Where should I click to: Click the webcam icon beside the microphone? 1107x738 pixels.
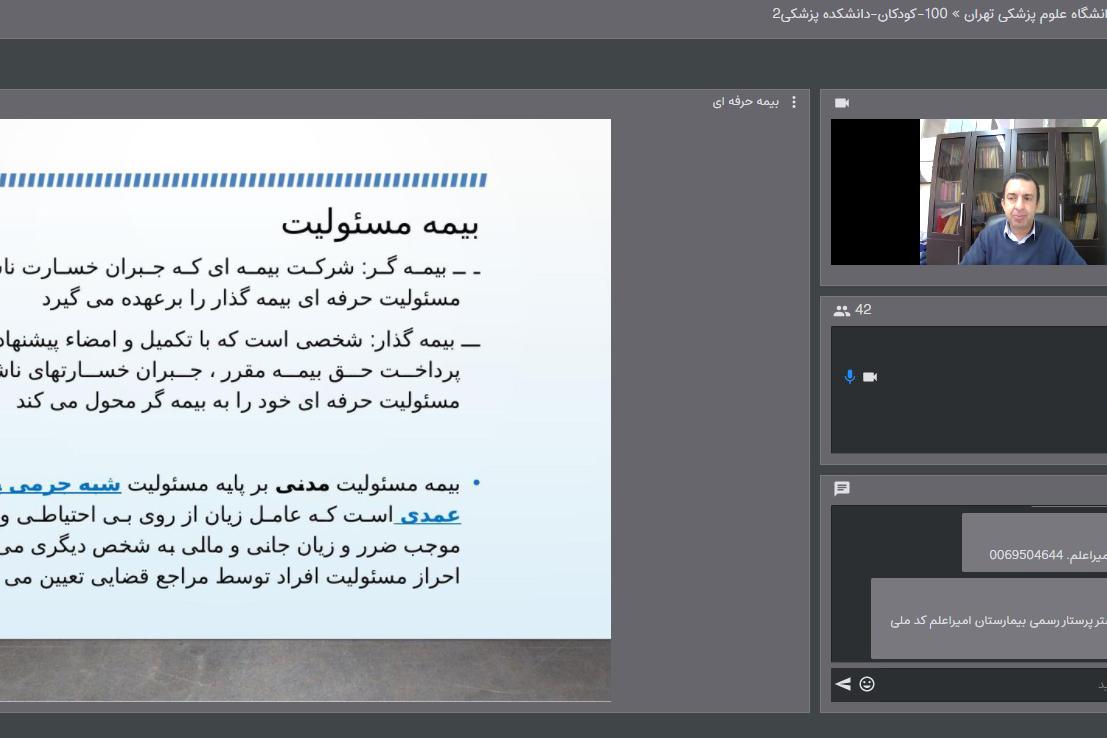tap(870, 377)
